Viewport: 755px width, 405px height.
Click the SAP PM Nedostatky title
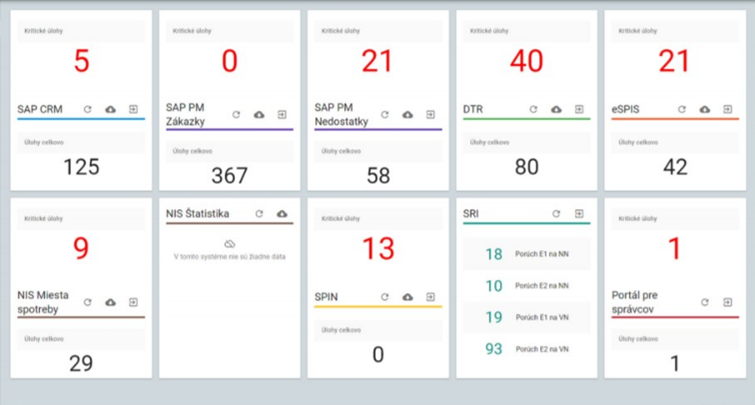pyautogui.click(x=341, y=115)
